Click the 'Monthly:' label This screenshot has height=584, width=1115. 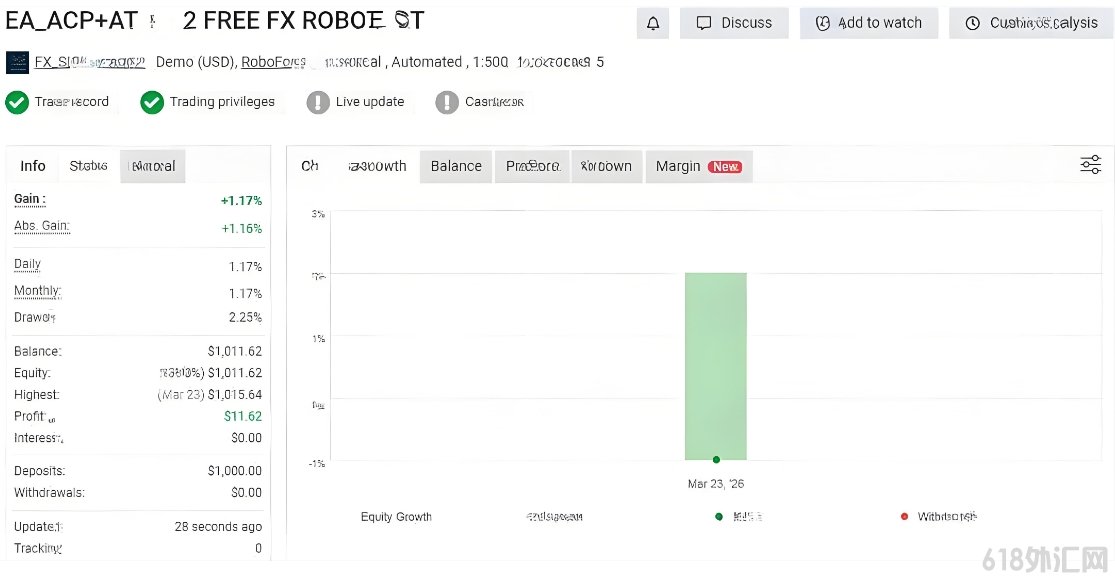[38, 291]
